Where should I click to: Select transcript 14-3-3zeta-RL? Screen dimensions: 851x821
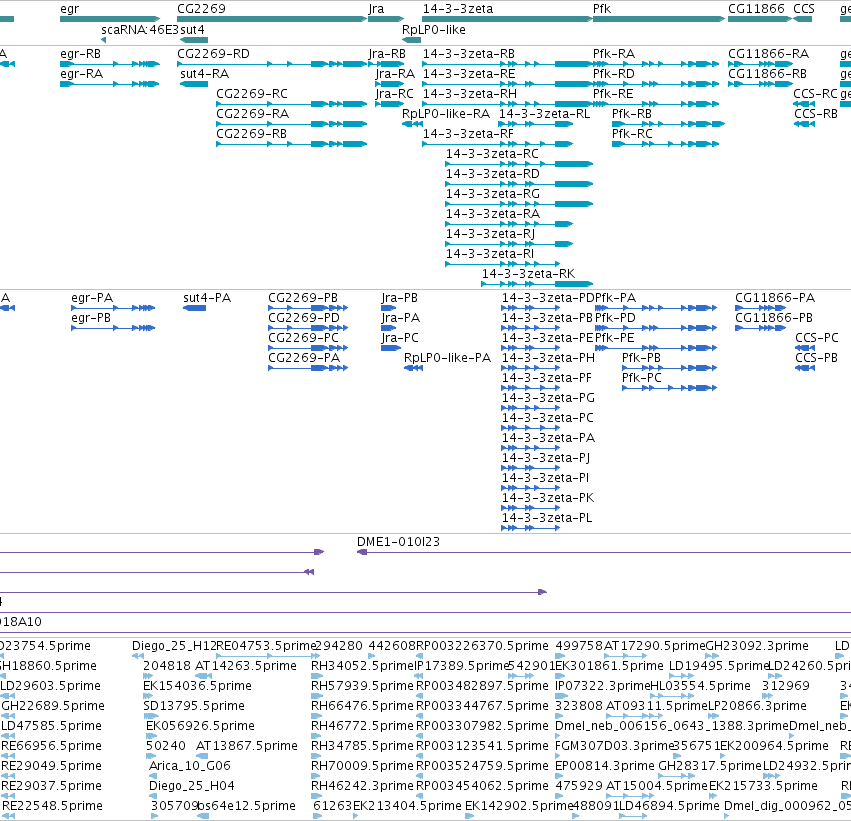coord(536,124)
